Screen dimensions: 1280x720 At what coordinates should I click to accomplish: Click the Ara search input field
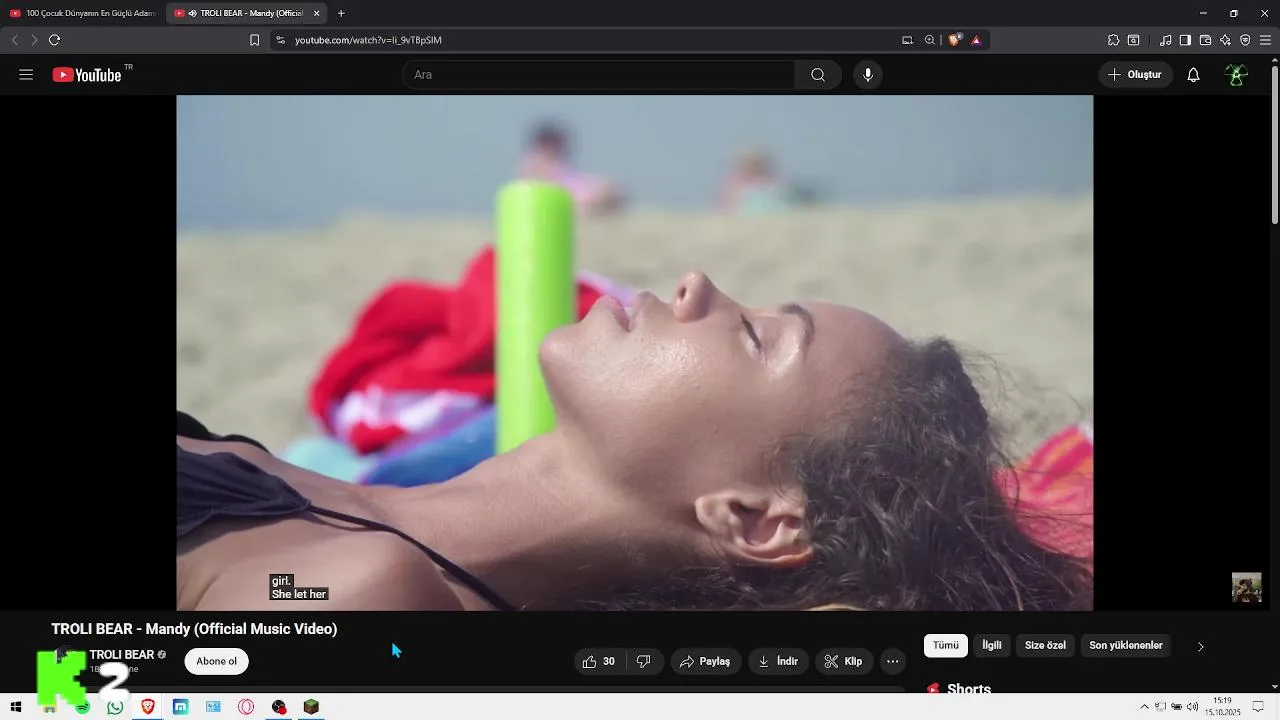pyautogui.click(x=598, y=75)
